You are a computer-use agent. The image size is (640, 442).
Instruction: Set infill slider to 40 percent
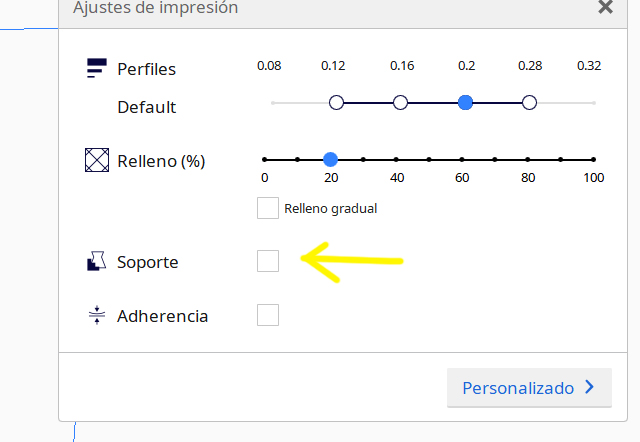(397, 159)
